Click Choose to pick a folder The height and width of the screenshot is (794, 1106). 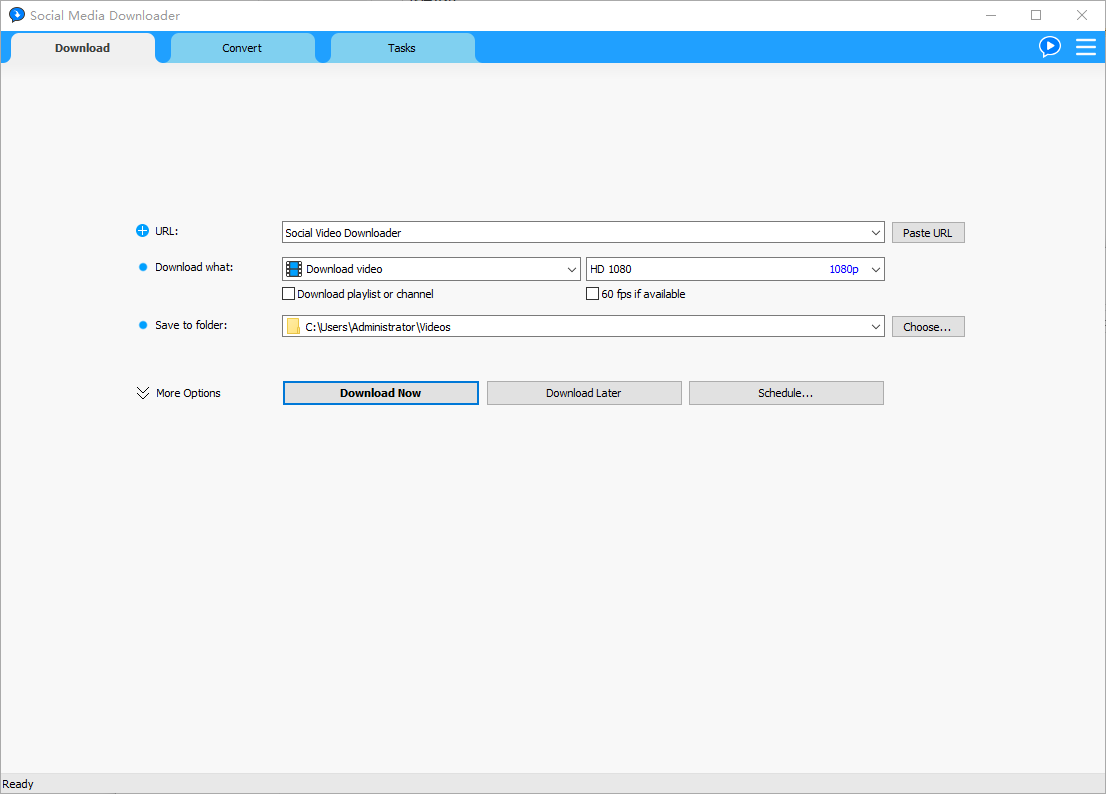tap(927, 326)
